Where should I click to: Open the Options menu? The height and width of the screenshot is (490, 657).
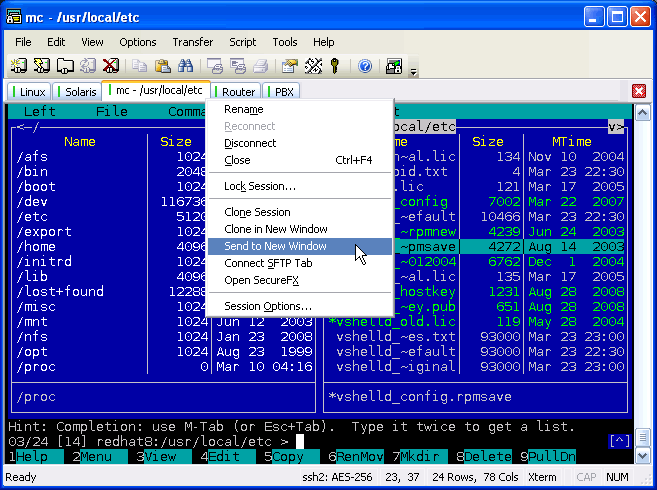tap(138, 42)
